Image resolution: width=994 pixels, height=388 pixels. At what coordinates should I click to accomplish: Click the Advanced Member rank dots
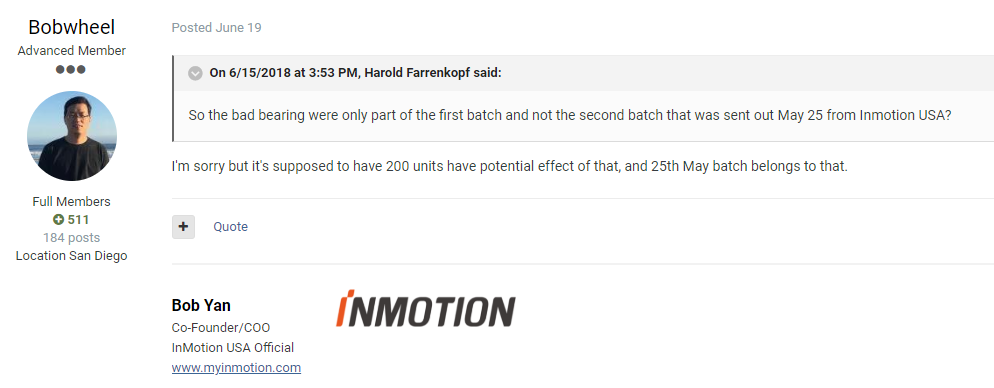(x=70, y=70)
